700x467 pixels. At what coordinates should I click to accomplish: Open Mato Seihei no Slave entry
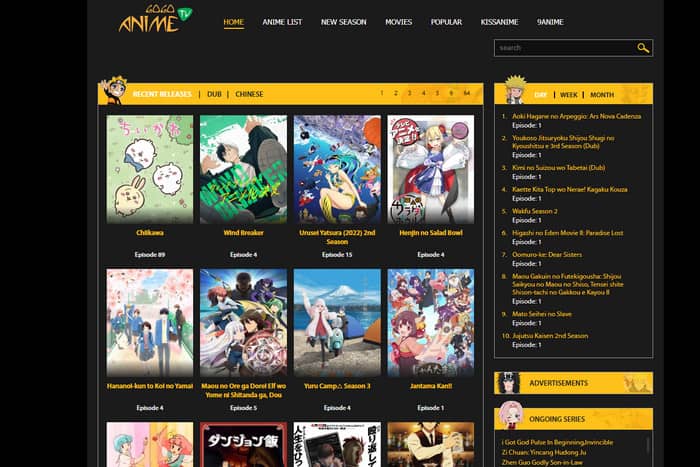point(542,314)
